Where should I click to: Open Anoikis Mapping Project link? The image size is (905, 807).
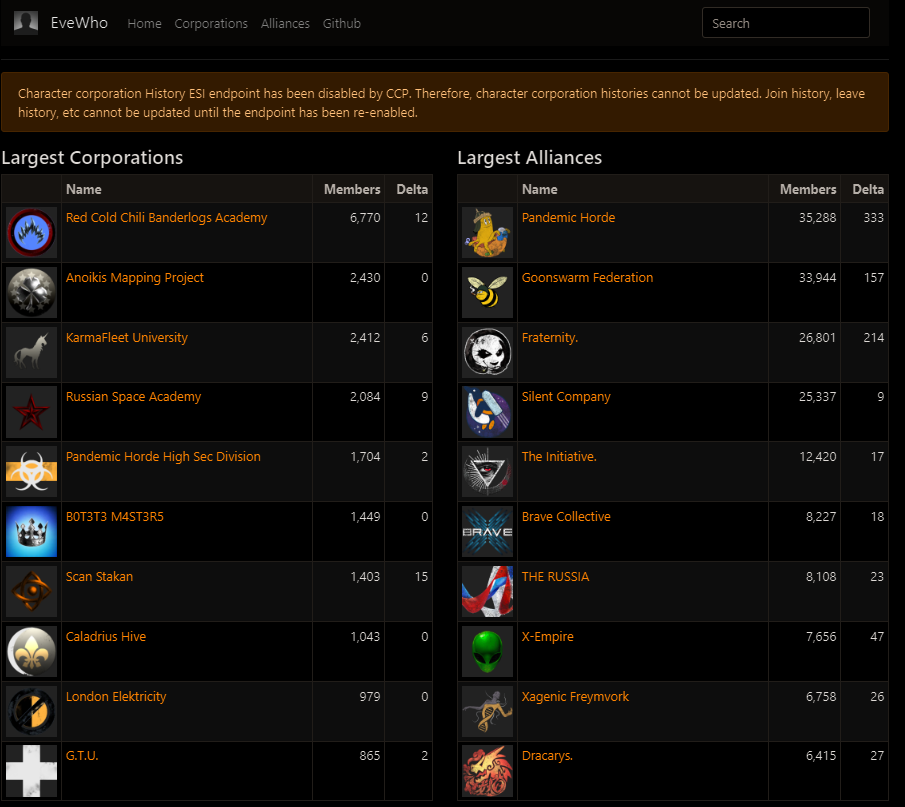pos(134,278)
